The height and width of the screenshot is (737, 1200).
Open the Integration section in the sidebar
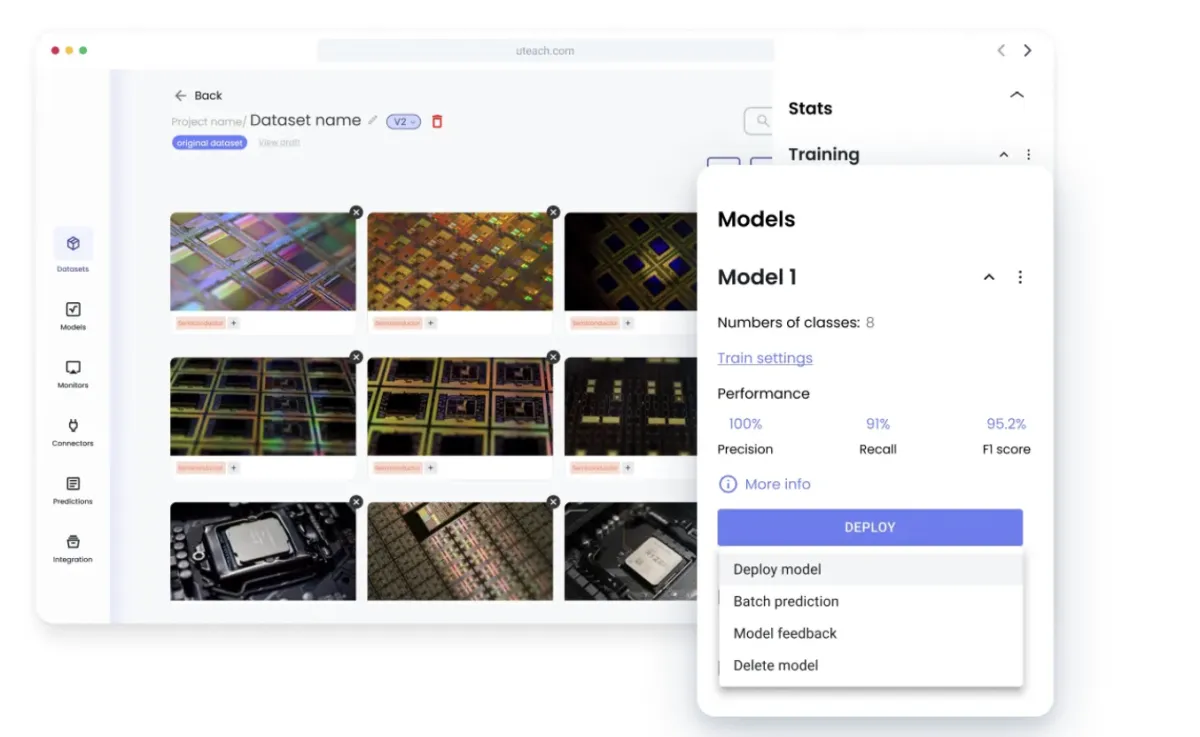click(73, 548)
